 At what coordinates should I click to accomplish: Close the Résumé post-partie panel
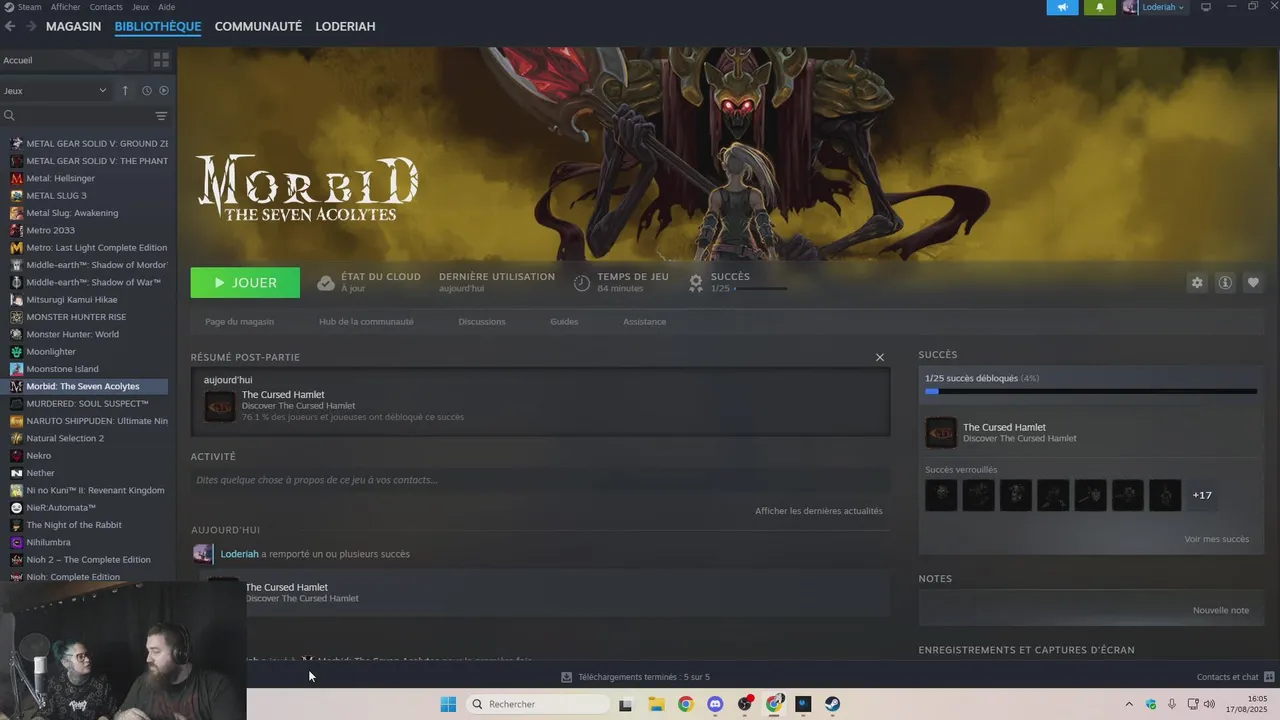click(880, 357)
